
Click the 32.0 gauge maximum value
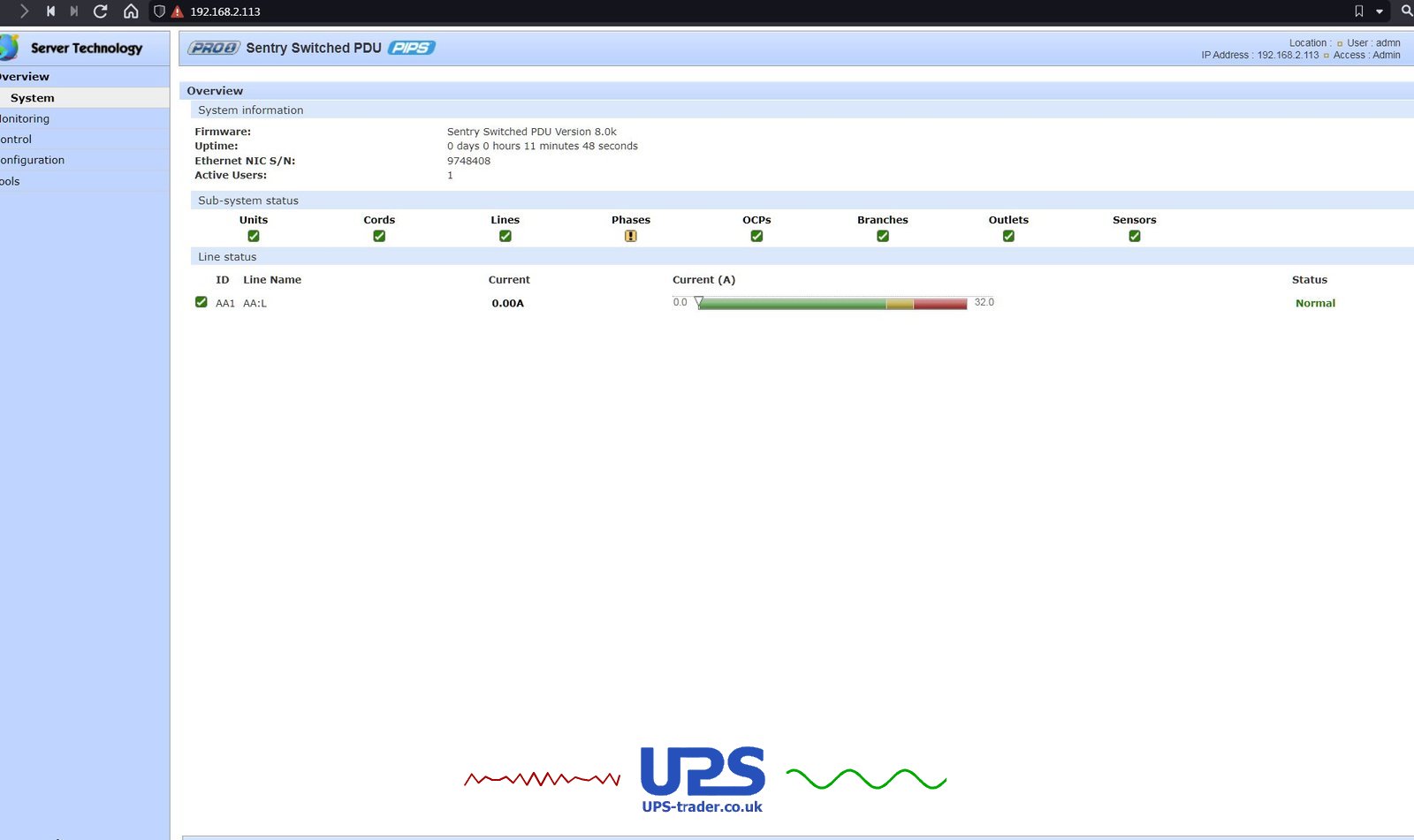(984, 302)
